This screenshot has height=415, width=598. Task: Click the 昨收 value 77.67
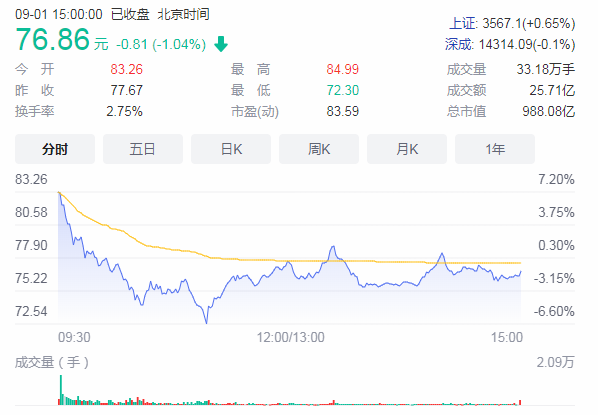click(x=127, y=90)
